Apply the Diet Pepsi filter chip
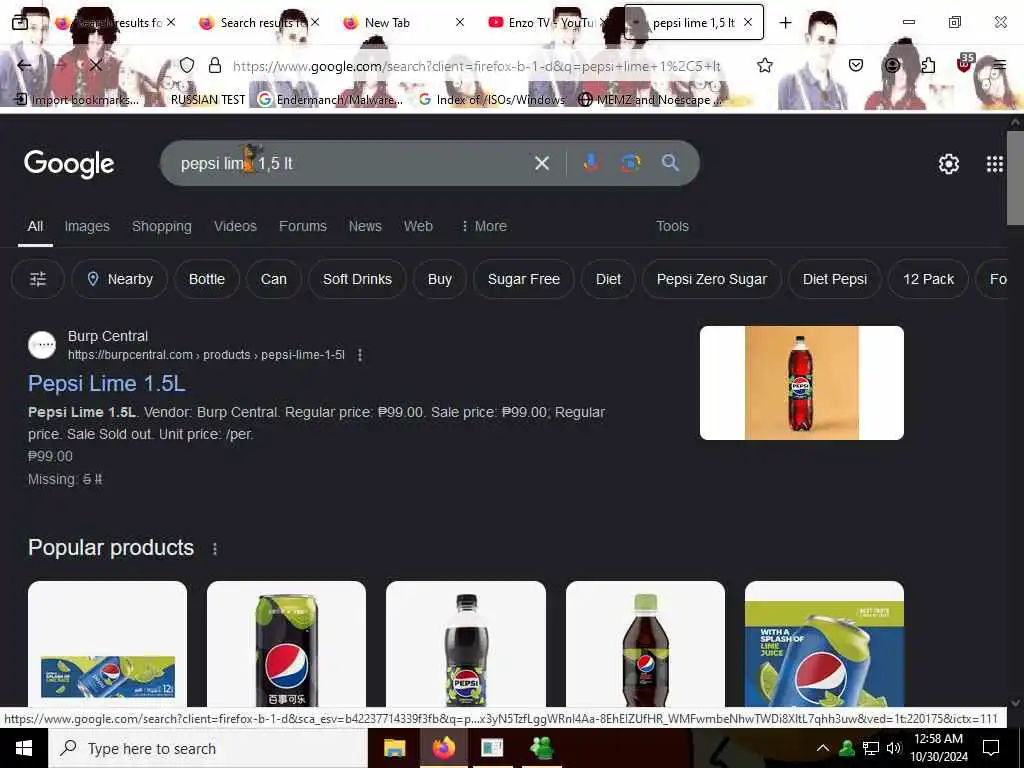 pyautogui.click(x=835, y=279)
